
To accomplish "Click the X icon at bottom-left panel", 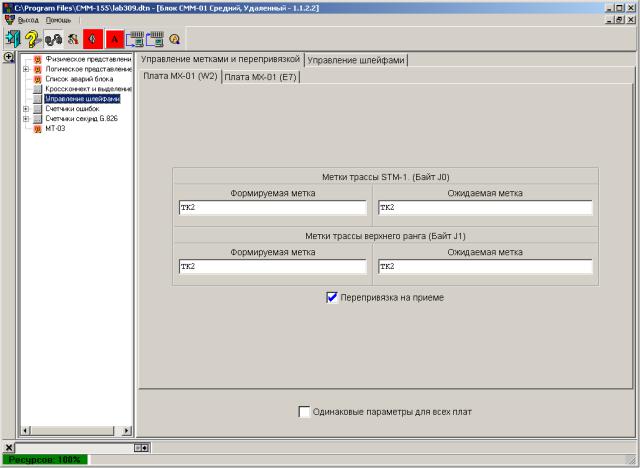I will pyautogui.click(x=9, y=448).
